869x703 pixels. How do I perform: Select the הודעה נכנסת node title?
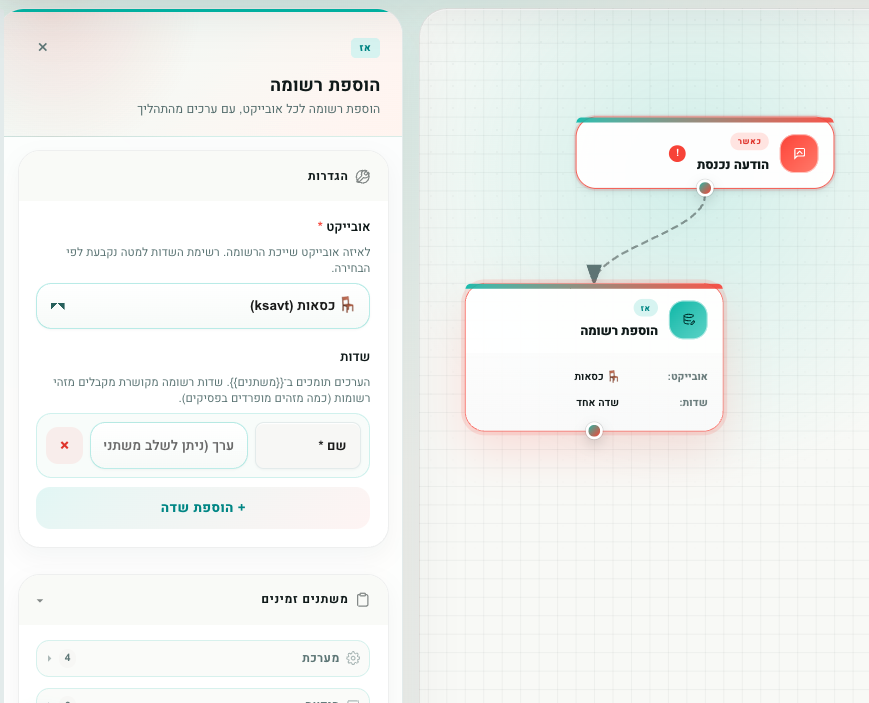pyautogui.click(x=733, y=165)
